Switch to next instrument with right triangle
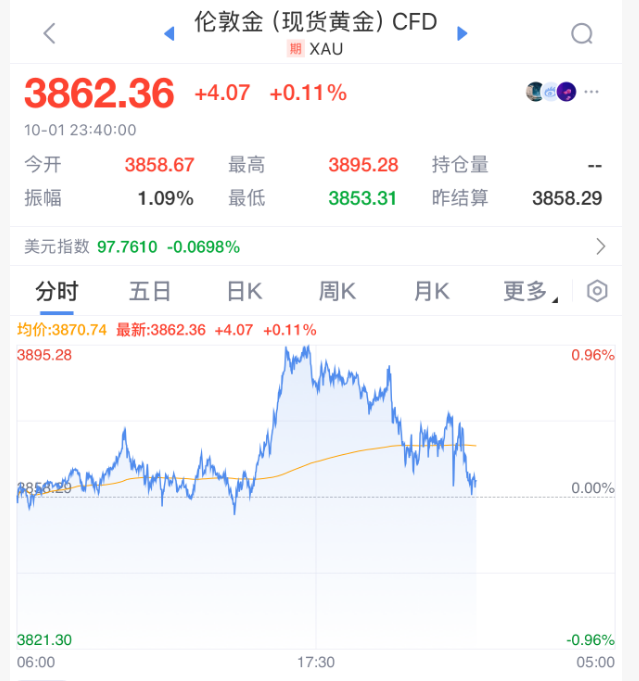Screen dimensions: 639x681 [x=462, y=34]
